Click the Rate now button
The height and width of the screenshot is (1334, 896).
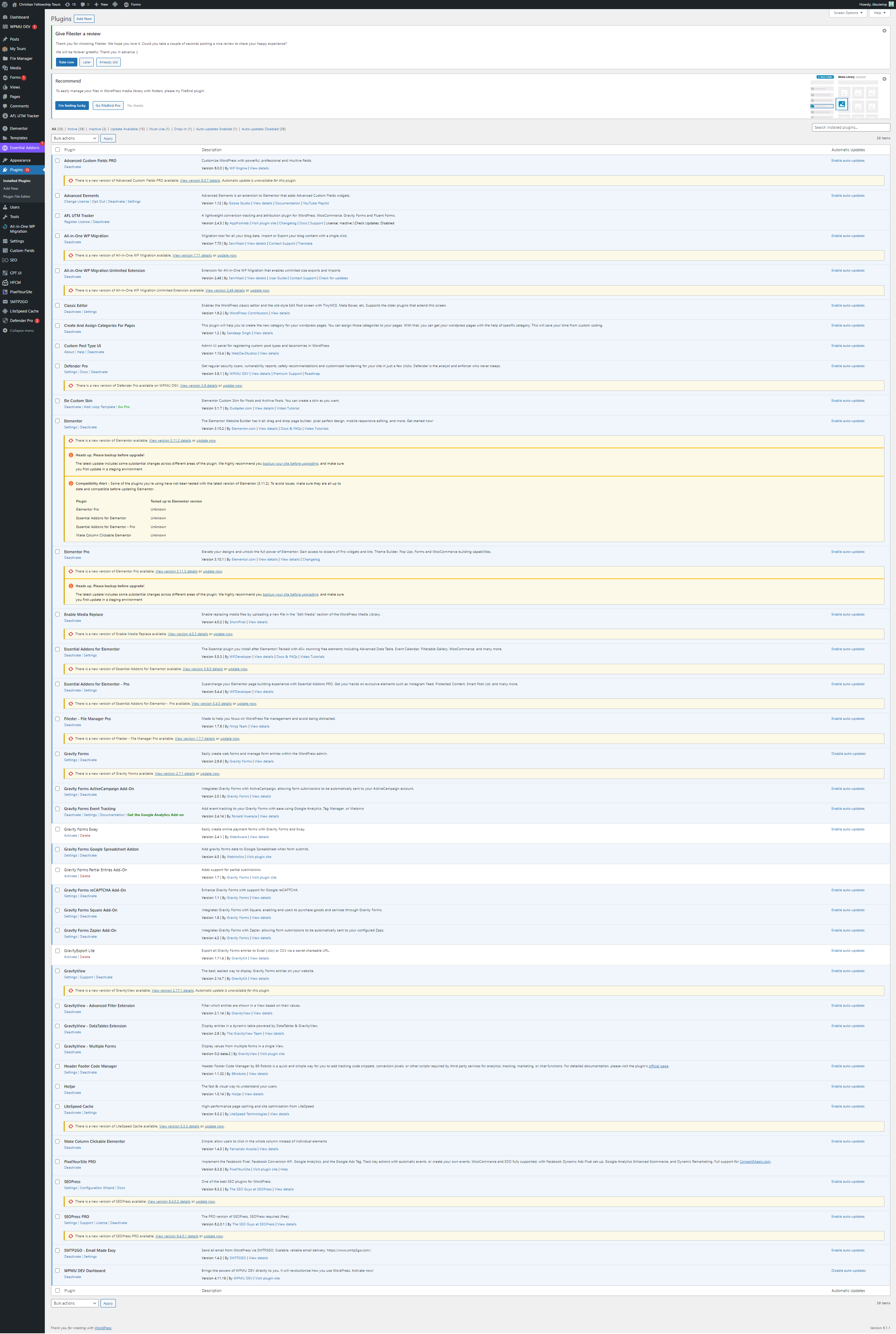[66, 62]
